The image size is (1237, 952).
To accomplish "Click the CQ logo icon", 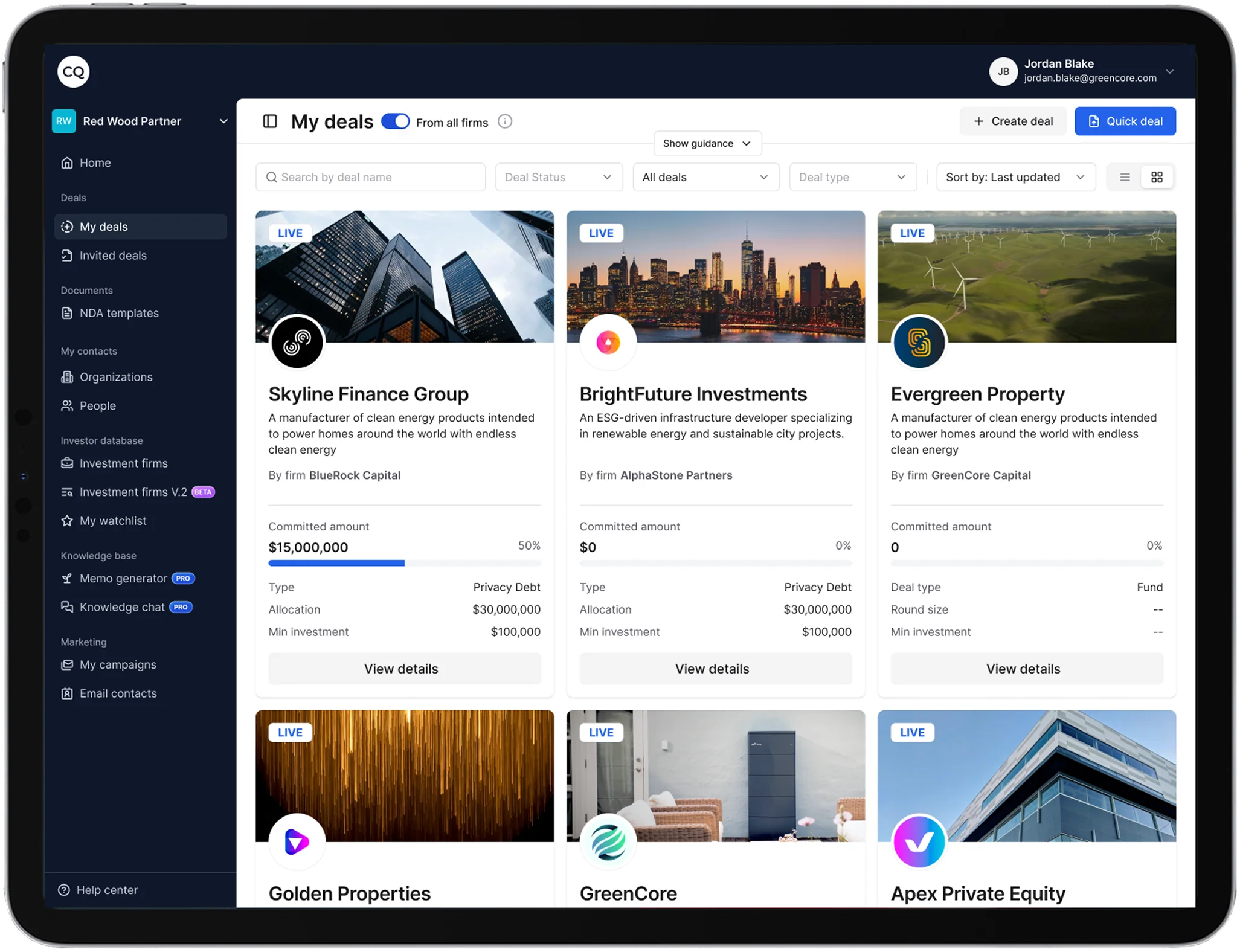I will (x=73, y=72).
